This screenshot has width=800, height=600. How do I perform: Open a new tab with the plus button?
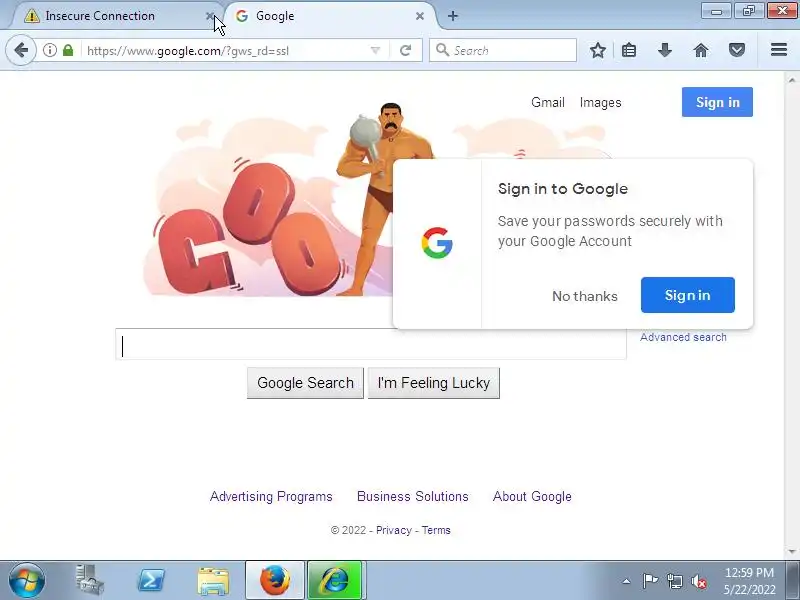coord(453,16)
